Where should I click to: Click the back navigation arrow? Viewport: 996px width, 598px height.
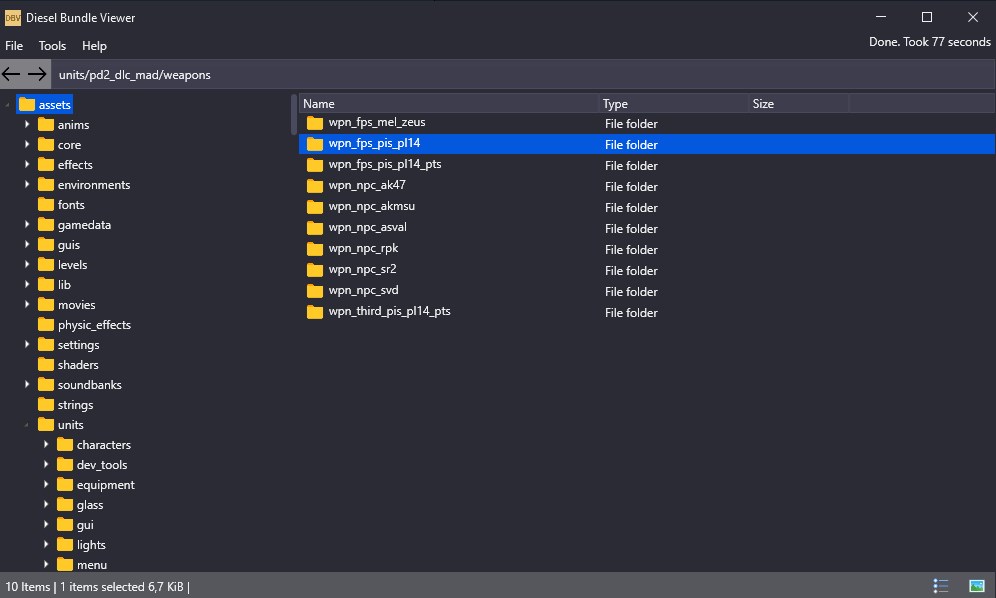coord(12,74)
